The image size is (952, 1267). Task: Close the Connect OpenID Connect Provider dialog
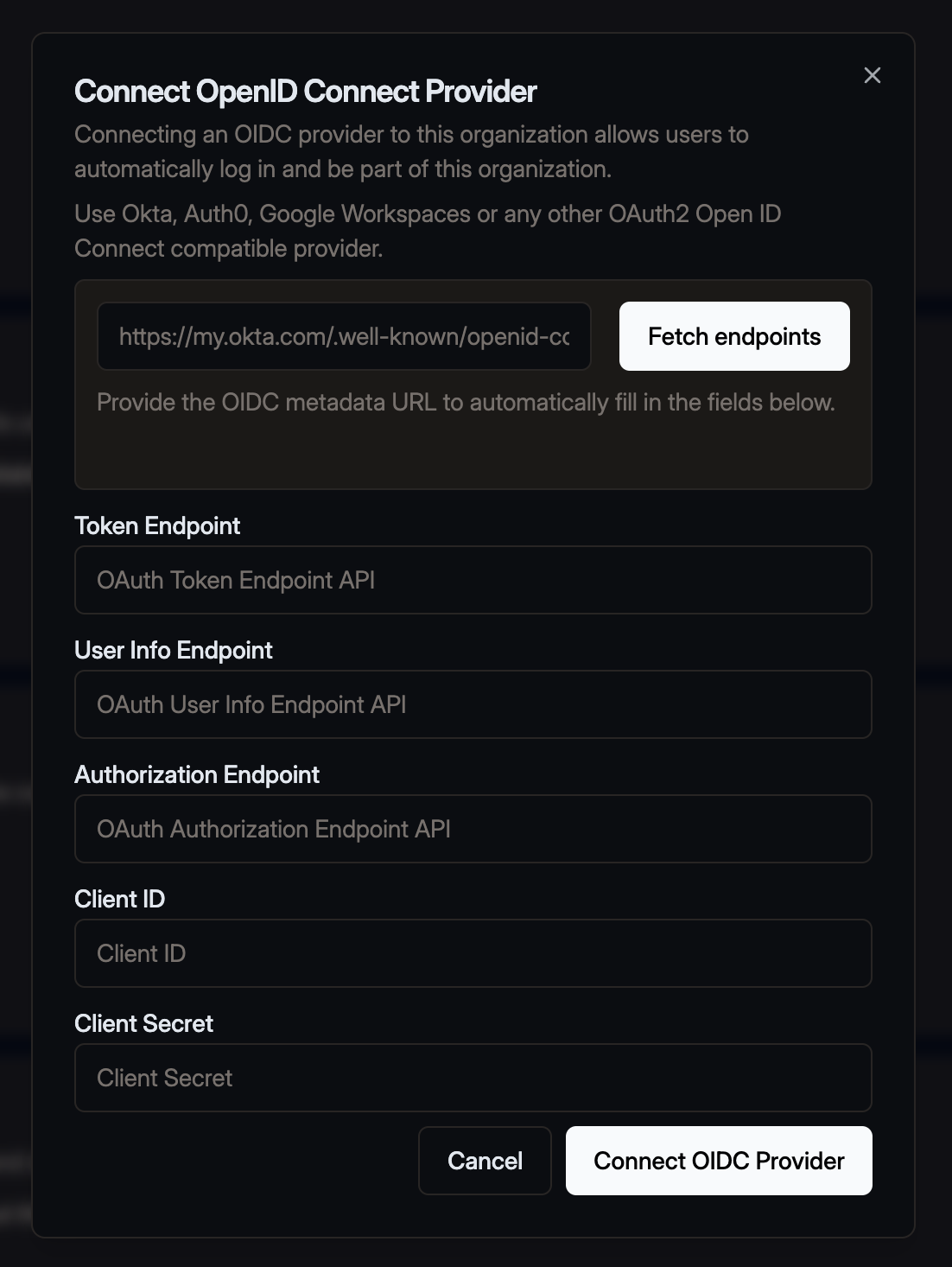tap(872, 75)
